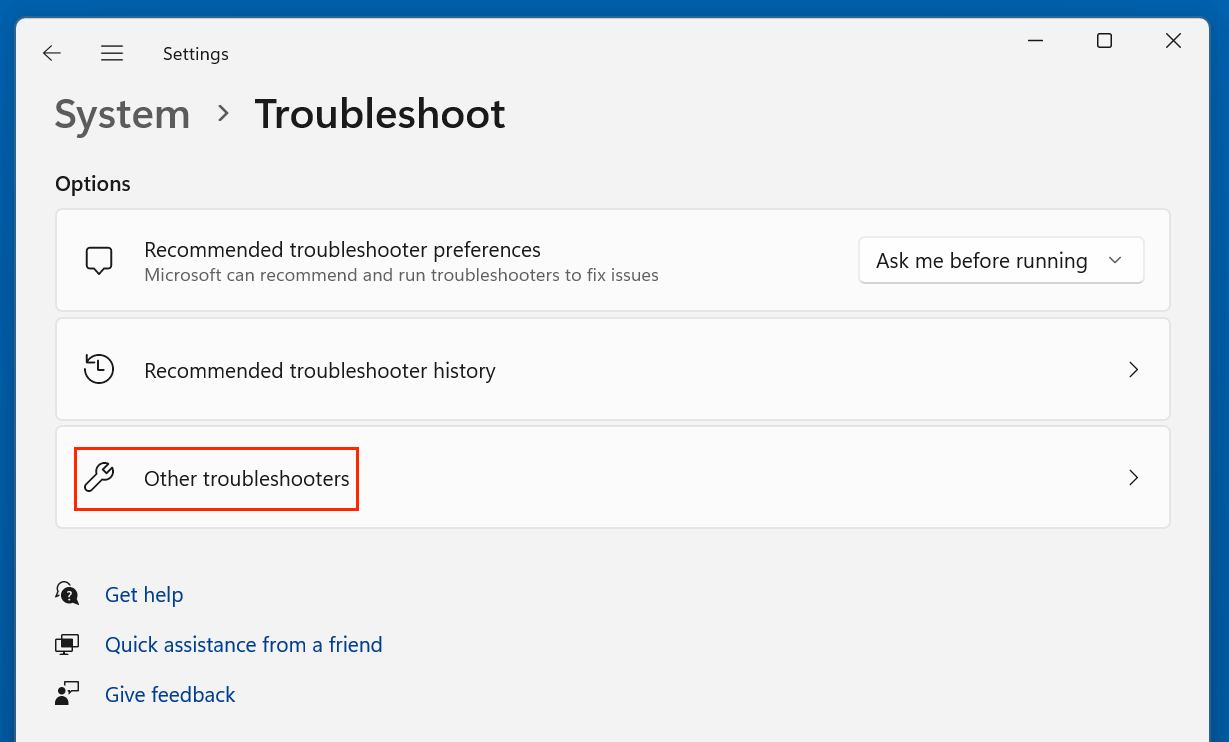Click the Give feedback link
The width and height of the screenshot is (1229, 742).
170,695
